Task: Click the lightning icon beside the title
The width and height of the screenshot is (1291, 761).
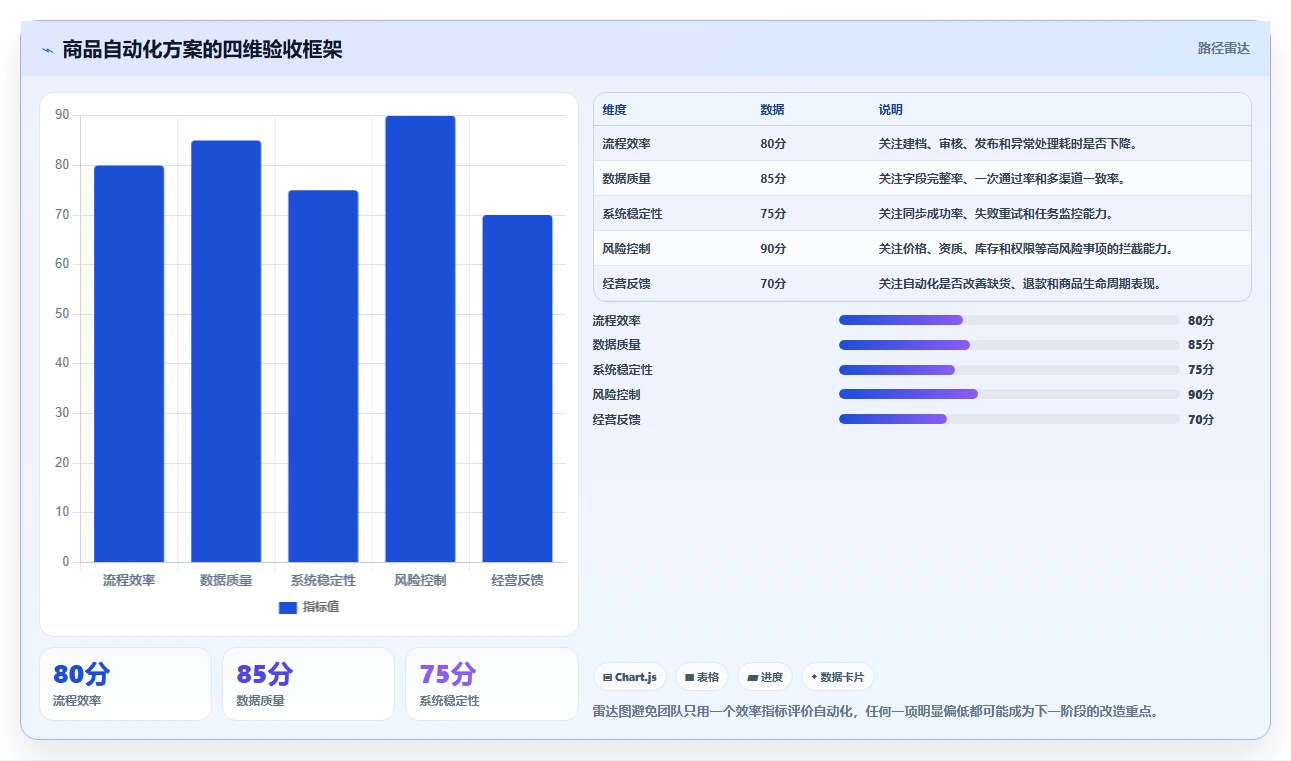Action: (47, 50)
